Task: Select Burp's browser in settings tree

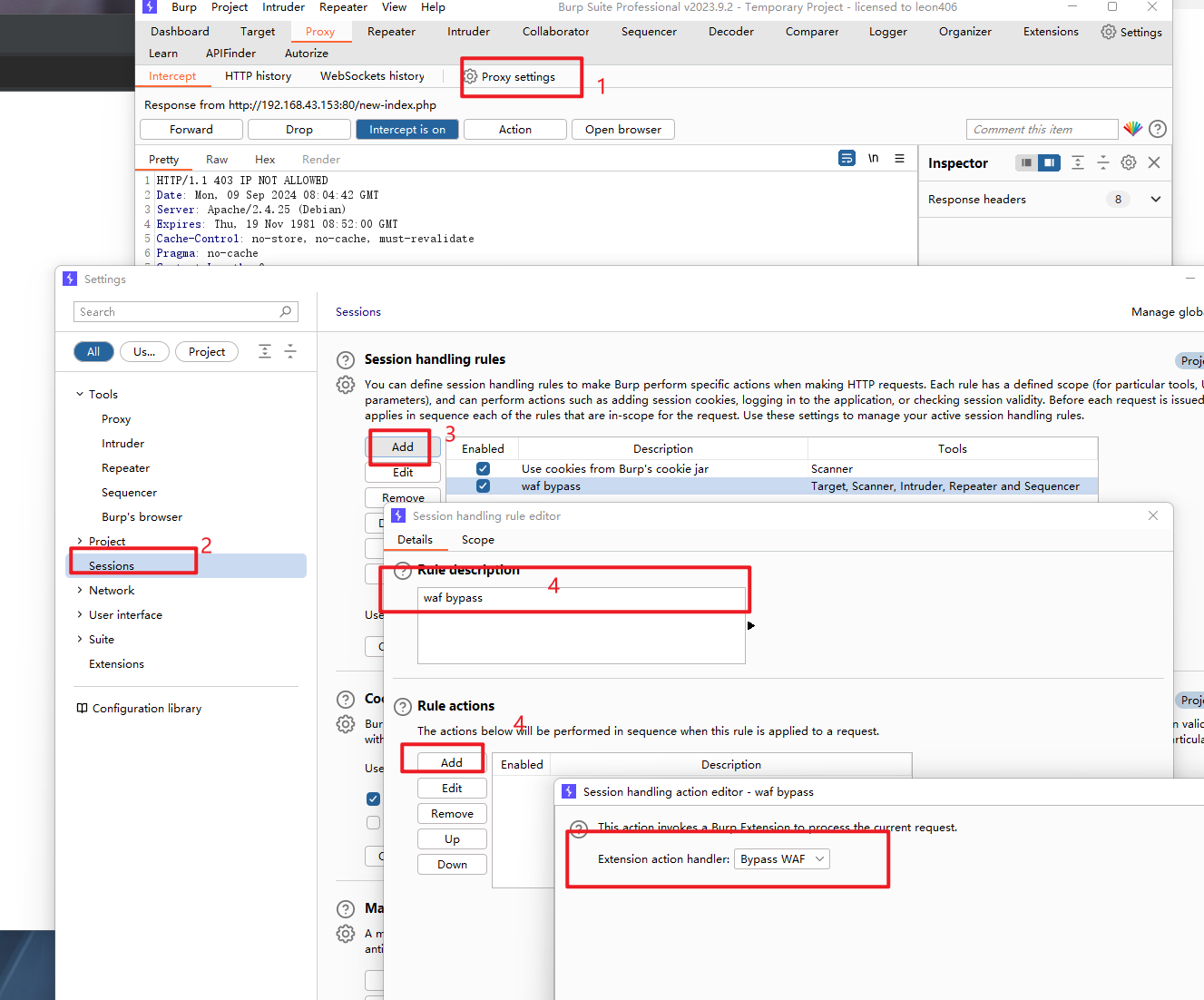Action: pyautogui.click(x=142, y=516)
